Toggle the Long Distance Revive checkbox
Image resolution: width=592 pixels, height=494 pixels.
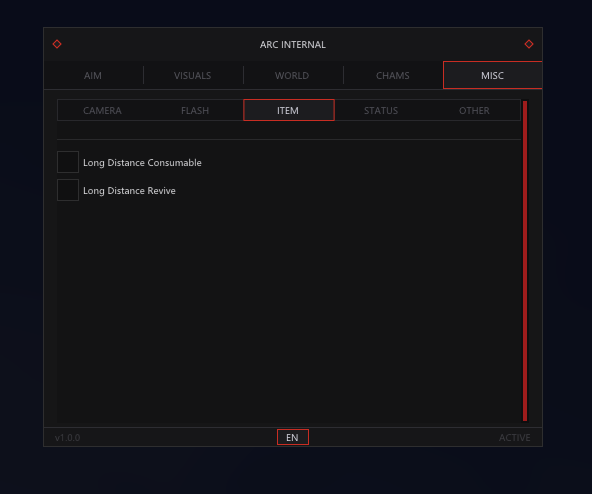[68, 190]
